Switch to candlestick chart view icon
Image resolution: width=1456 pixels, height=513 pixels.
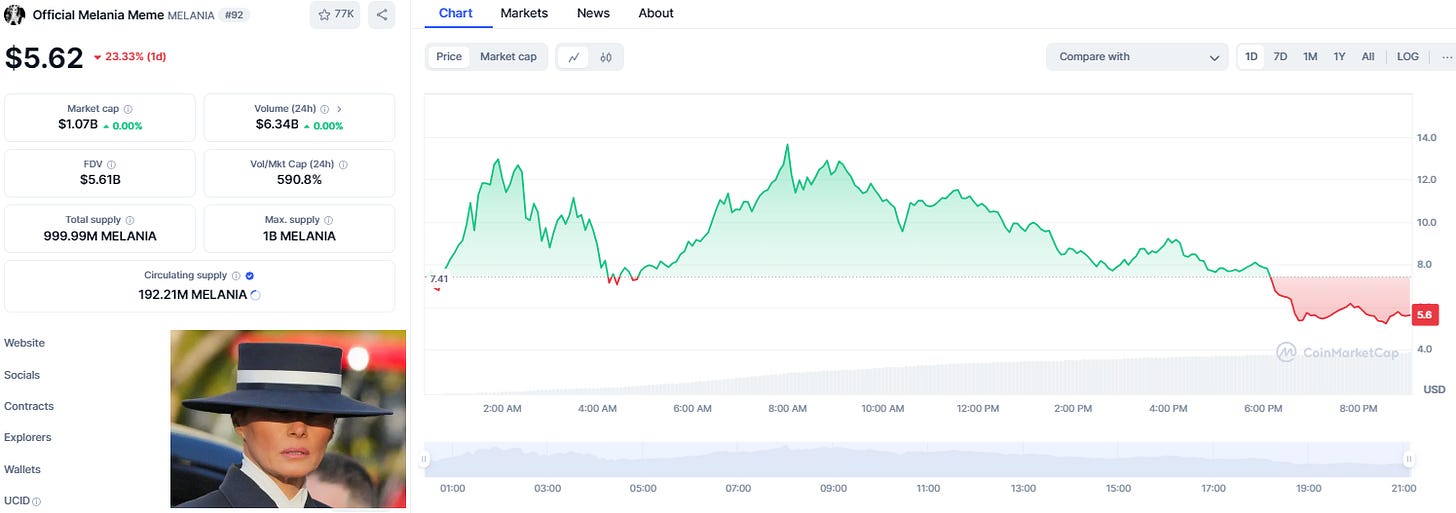[x=606, y=57]
